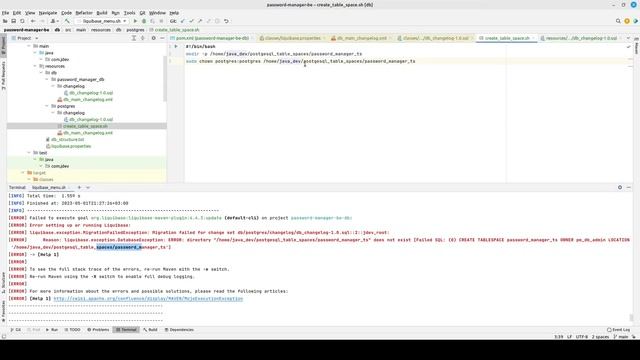
Task: Collapse the password_manager_db folder node
Action: (47, 80)
